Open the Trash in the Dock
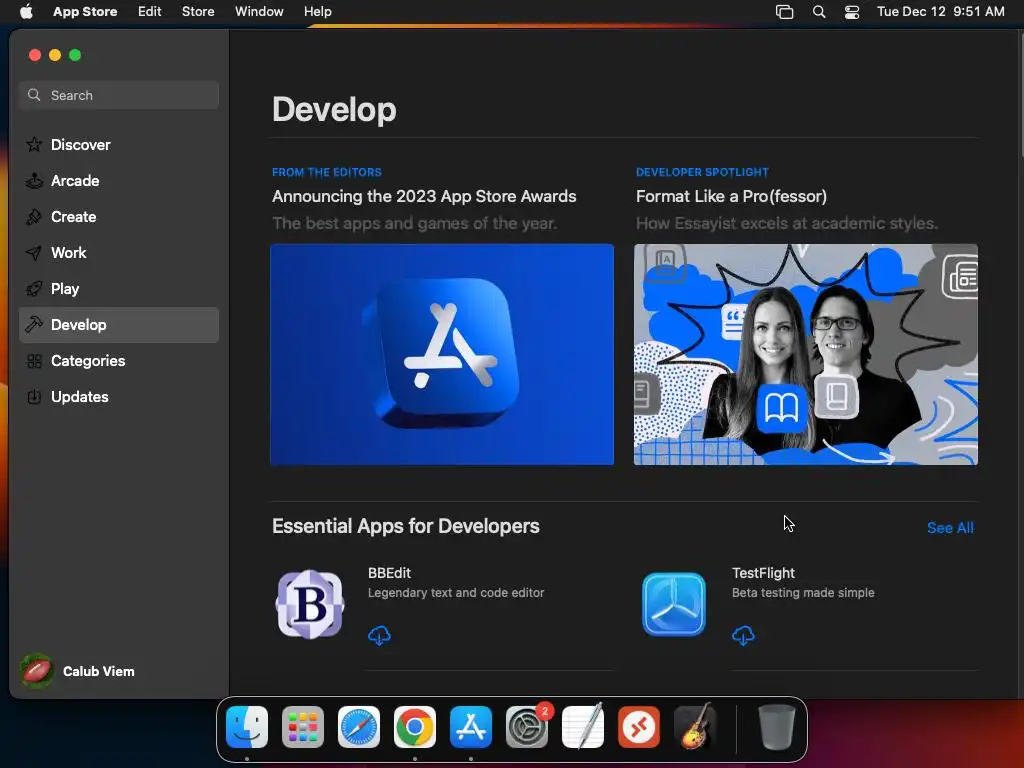Image resolution: width=1024 pixels, height=768 pixels. (776, 727)
